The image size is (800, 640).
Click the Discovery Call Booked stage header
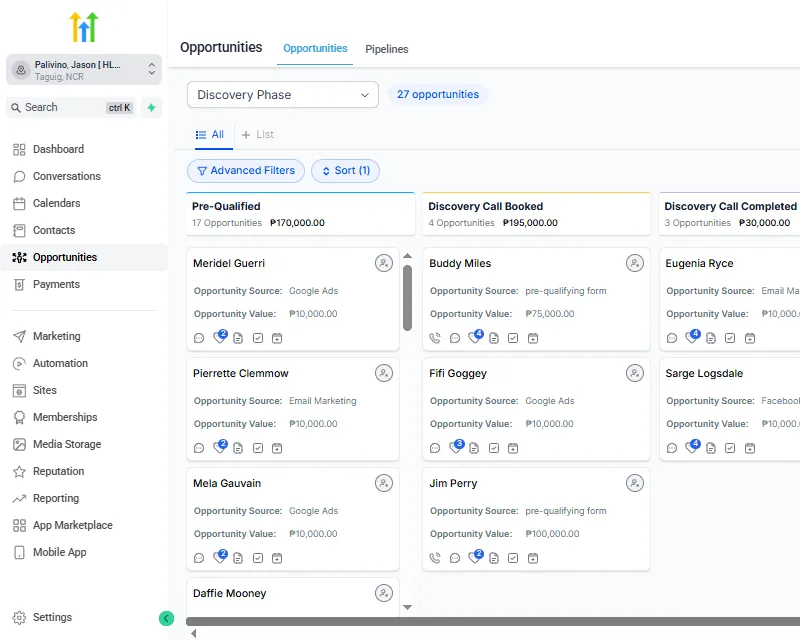coord(537,214)
